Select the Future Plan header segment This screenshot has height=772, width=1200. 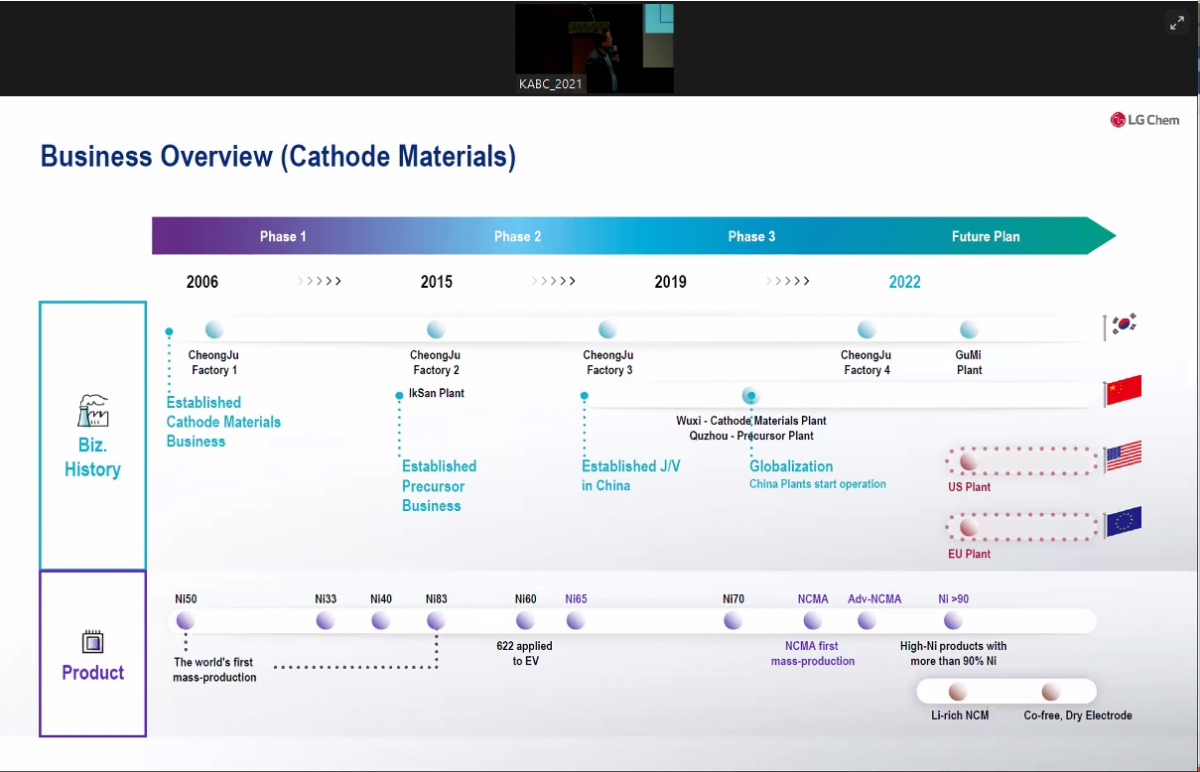pos(985,237)
